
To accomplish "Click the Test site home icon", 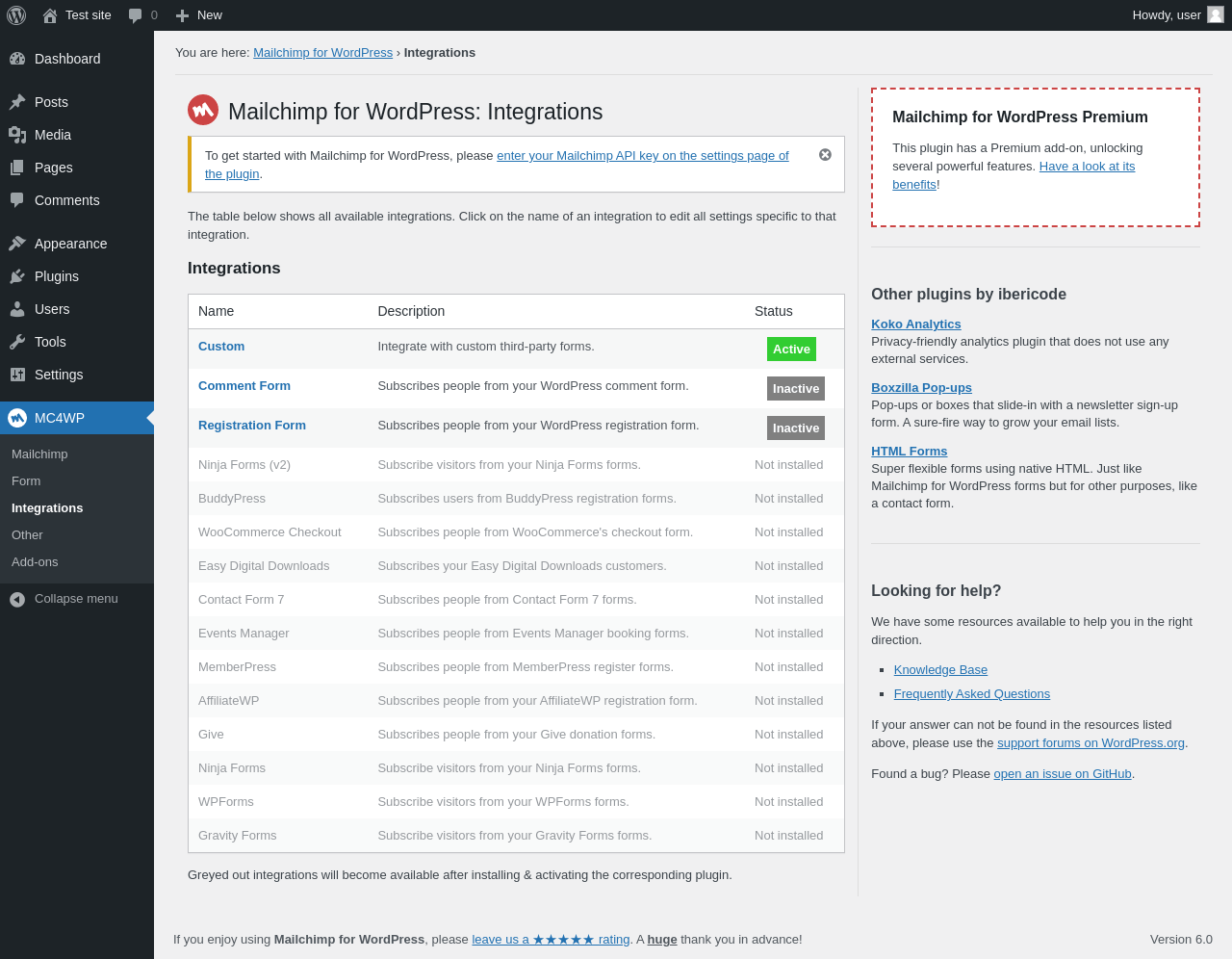I will 50,15.
